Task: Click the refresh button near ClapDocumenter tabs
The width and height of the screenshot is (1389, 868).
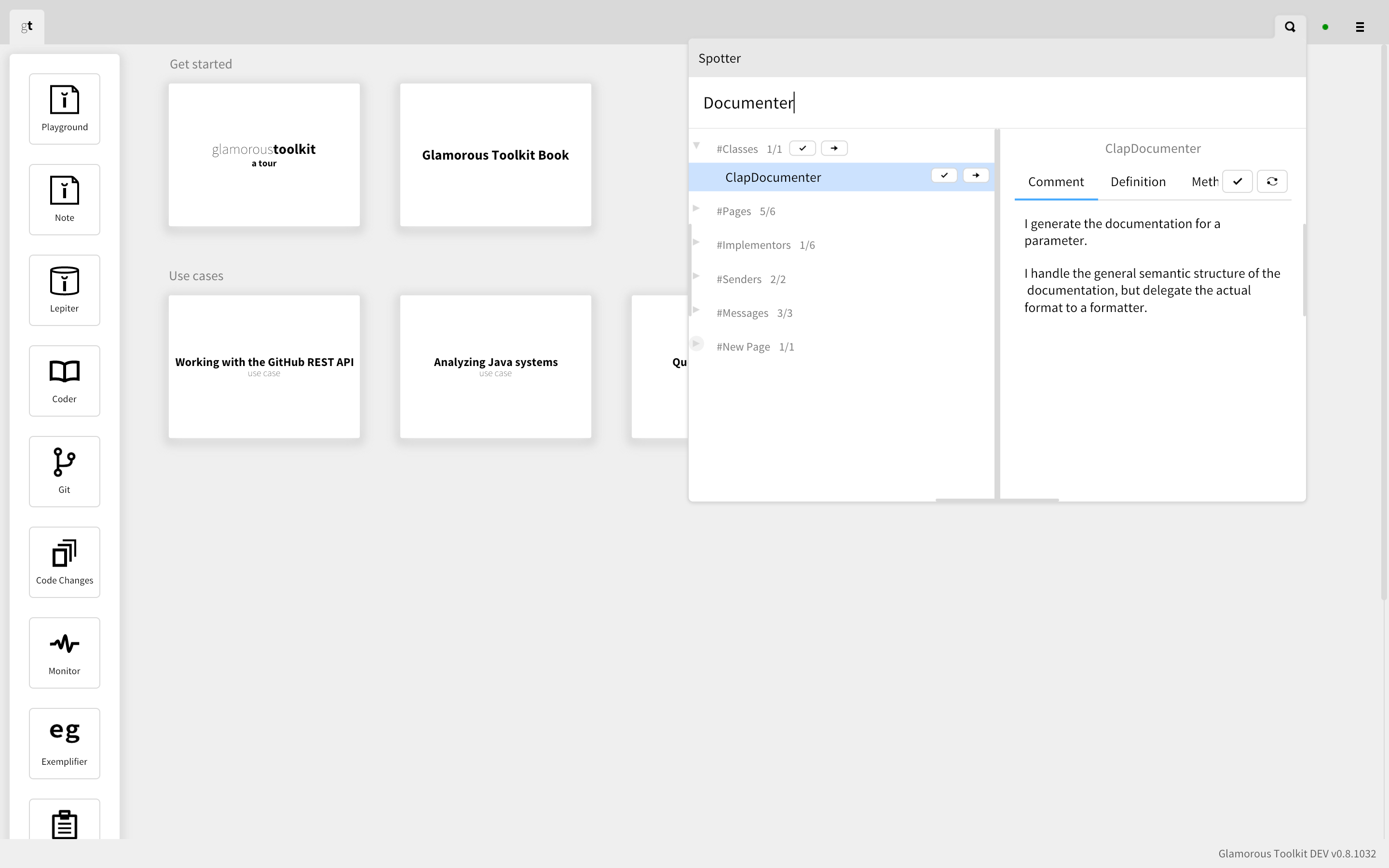Action: click(1272, 181)
